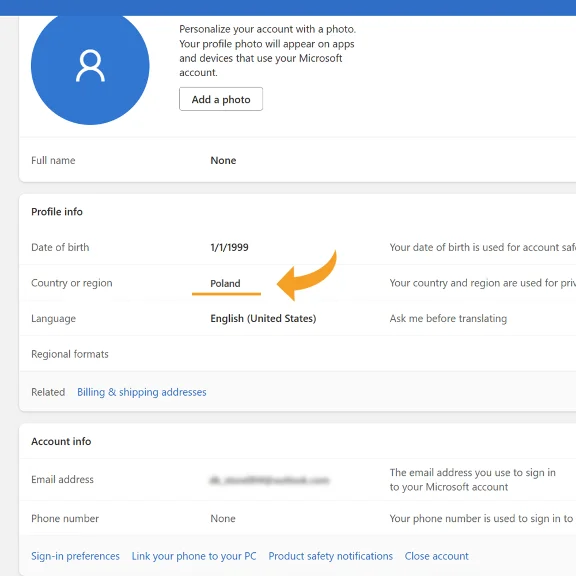Click the Email address row
This screenshot has height=576, width=576.
click(x=297, y=479)
